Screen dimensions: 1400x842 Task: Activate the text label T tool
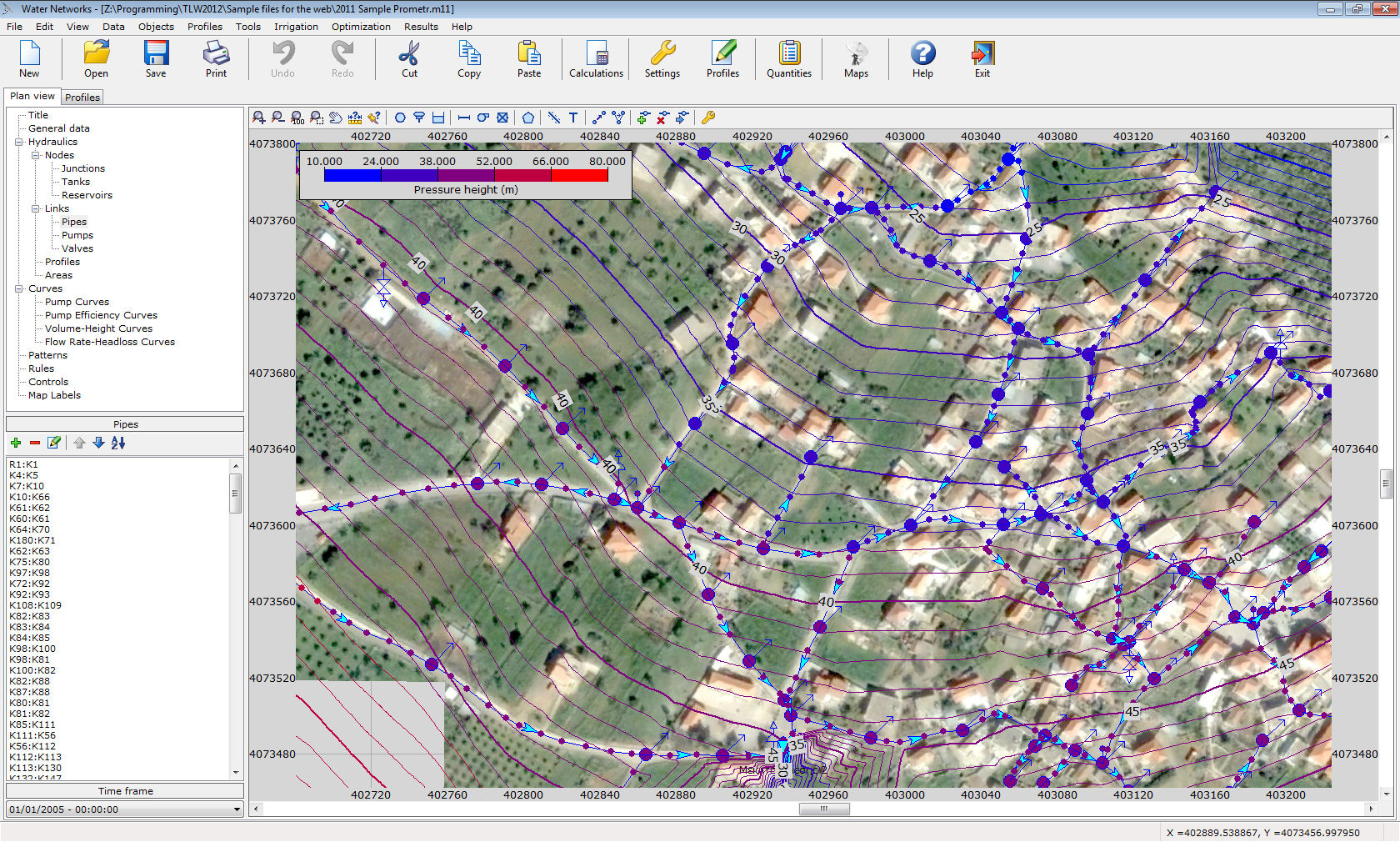(x=573, y=118)
